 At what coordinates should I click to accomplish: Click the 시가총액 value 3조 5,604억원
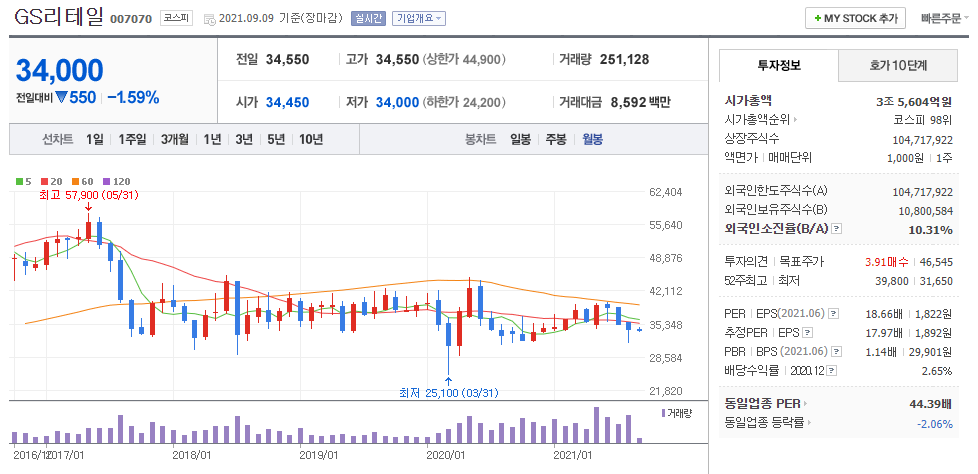click(x=914, y=100)
